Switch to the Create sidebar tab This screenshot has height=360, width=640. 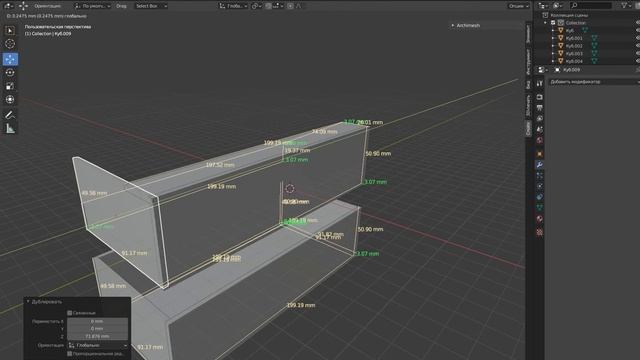coord(528,129)
